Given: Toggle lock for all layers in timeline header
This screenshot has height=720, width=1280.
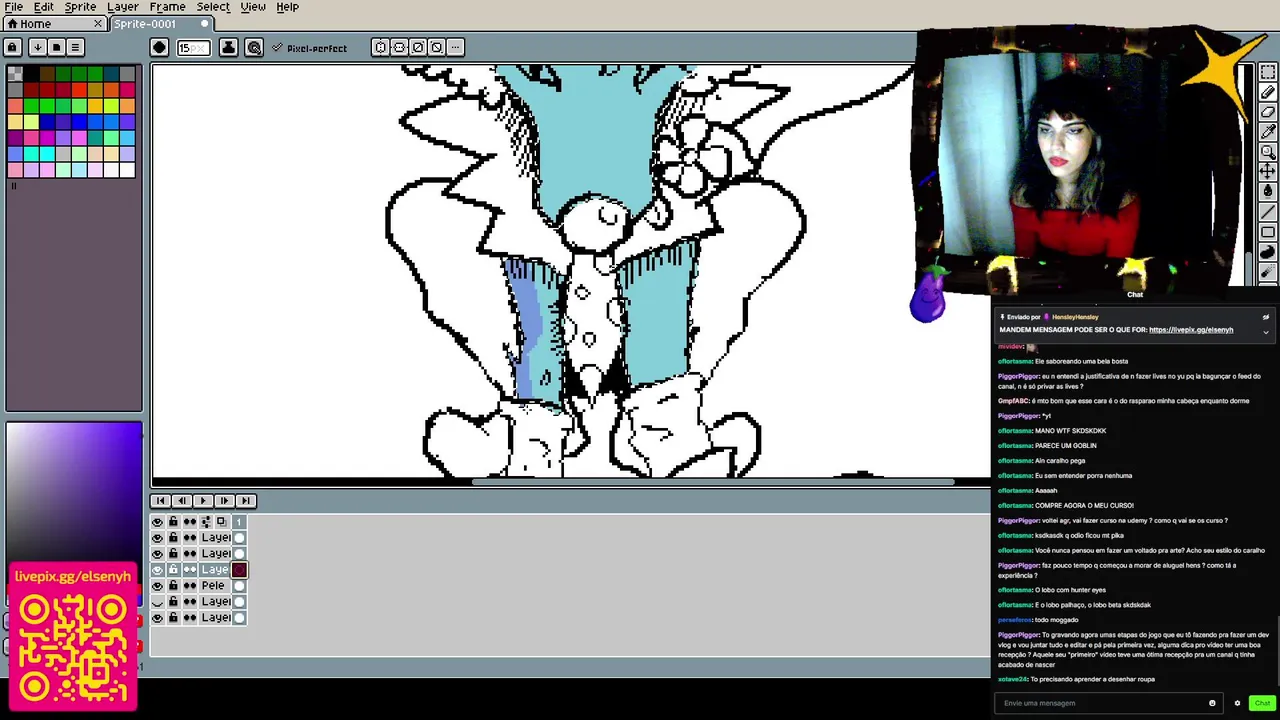Looking at the screenshot, I should point(173,521).
